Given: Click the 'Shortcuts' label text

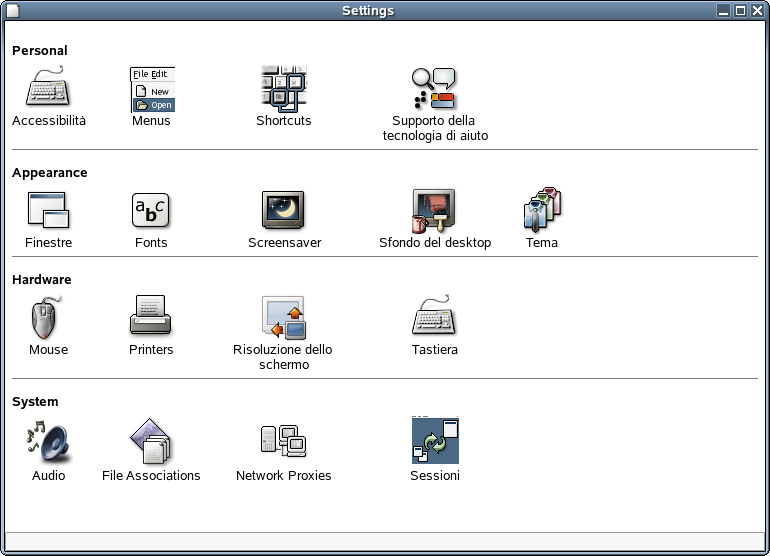Looking at the screenshot, I should pos(283,121).
